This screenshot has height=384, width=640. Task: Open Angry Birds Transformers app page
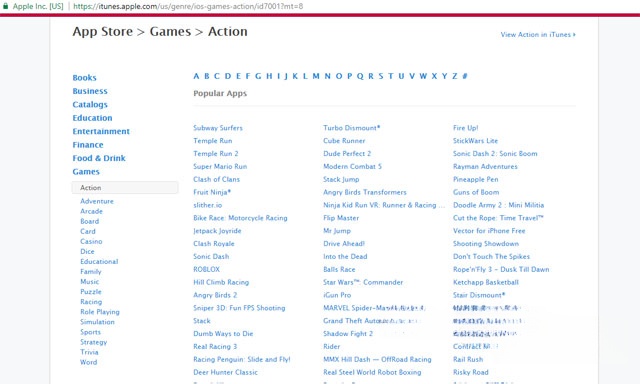(365, 192)
